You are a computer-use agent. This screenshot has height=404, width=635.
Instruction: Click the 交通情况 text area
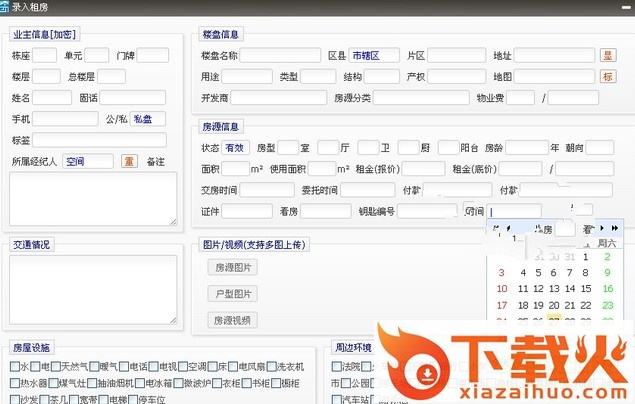pos(93,289)
